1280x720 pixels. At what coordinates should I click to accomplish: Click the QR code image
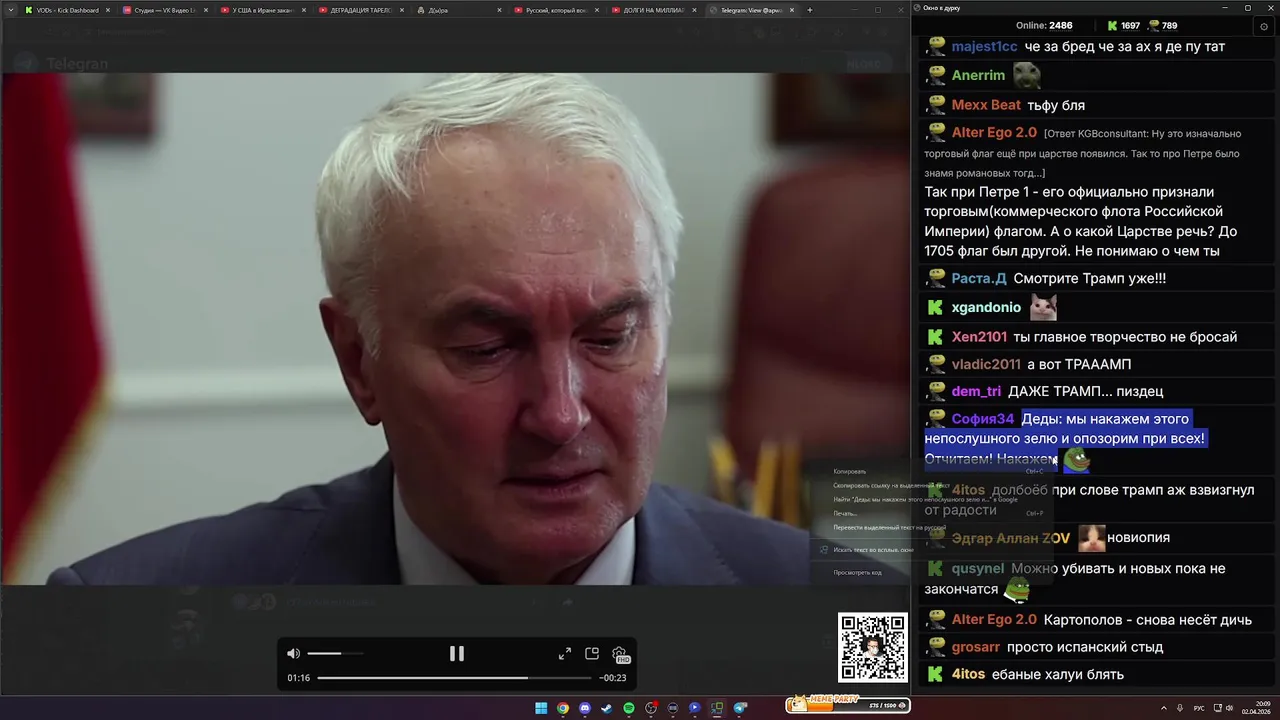click(x=873, y=647)
